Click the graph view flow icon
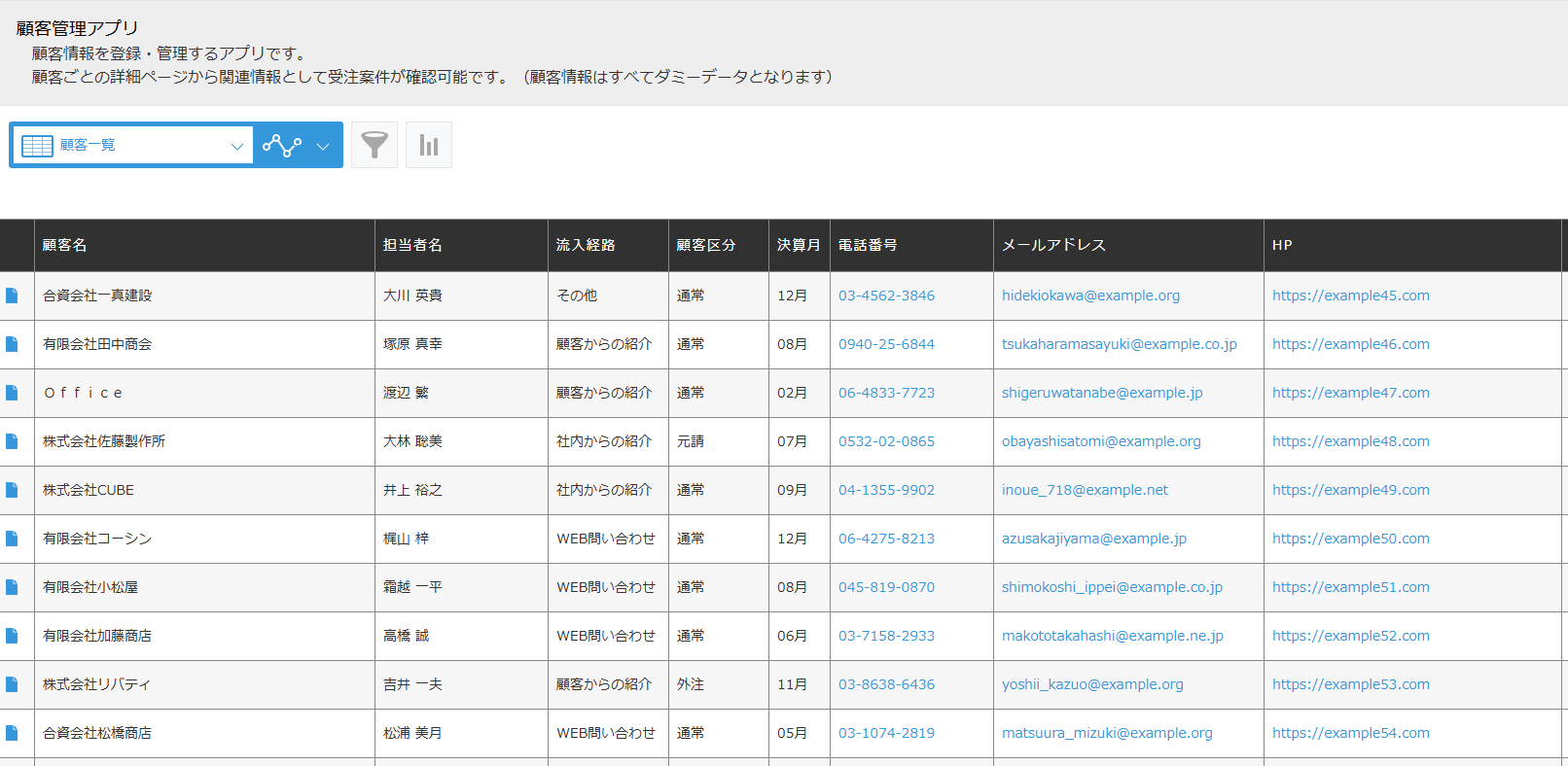 point(281,146)
